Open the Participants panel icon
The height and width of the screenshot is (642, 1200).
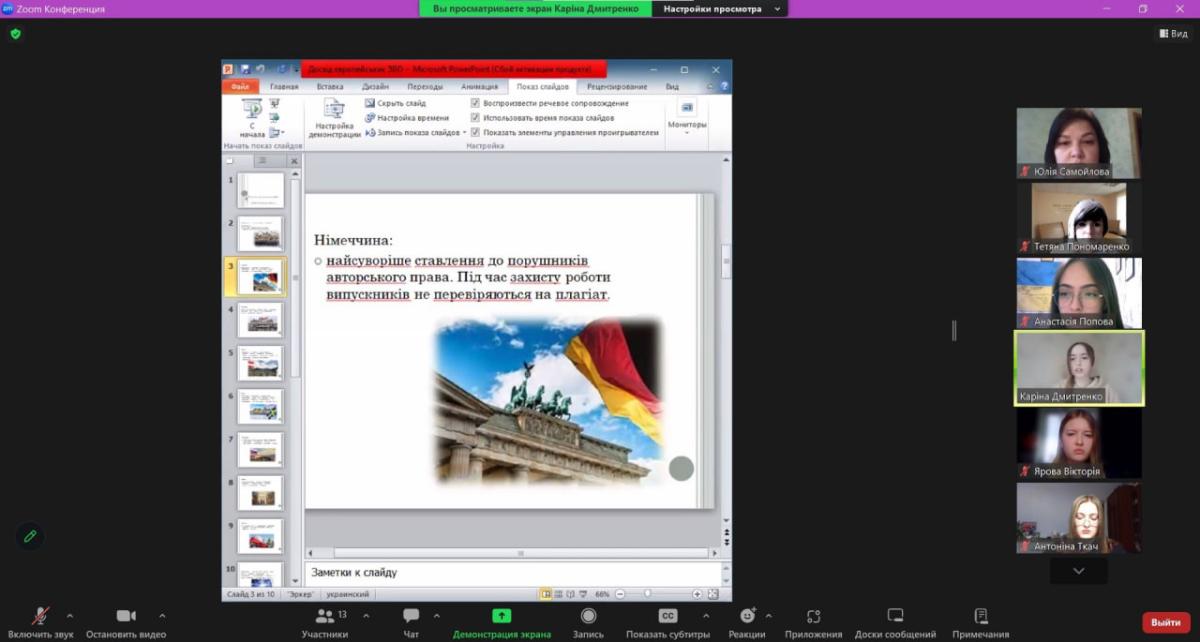[x=325, y=616]
